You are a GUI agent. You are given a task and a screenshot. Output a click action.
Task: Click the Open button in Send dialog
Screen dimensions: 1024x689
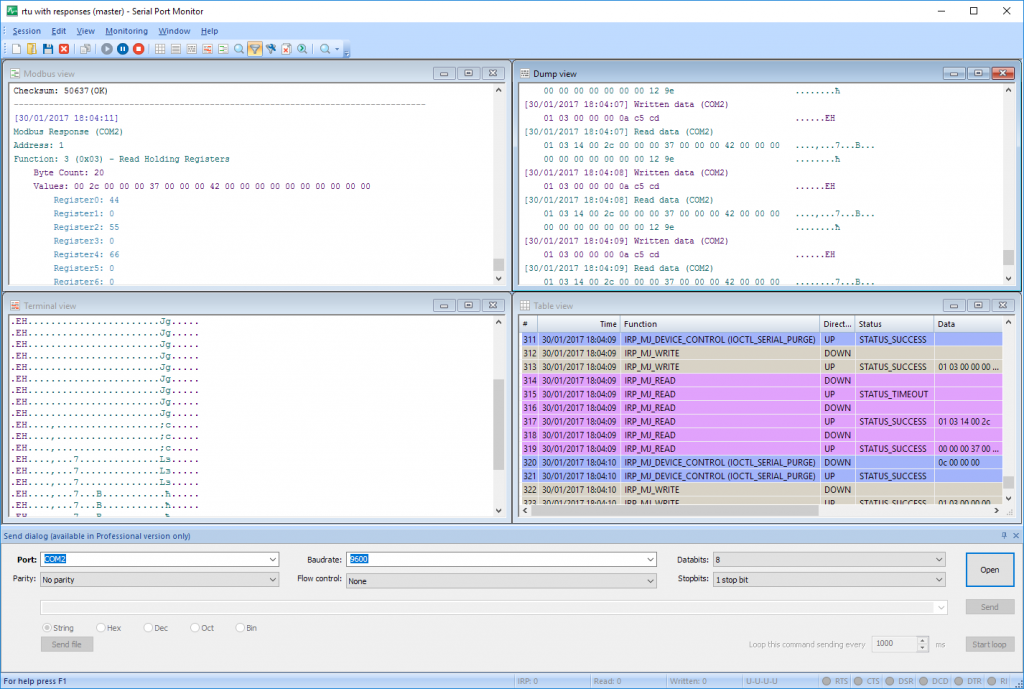(x=989, y=569)
